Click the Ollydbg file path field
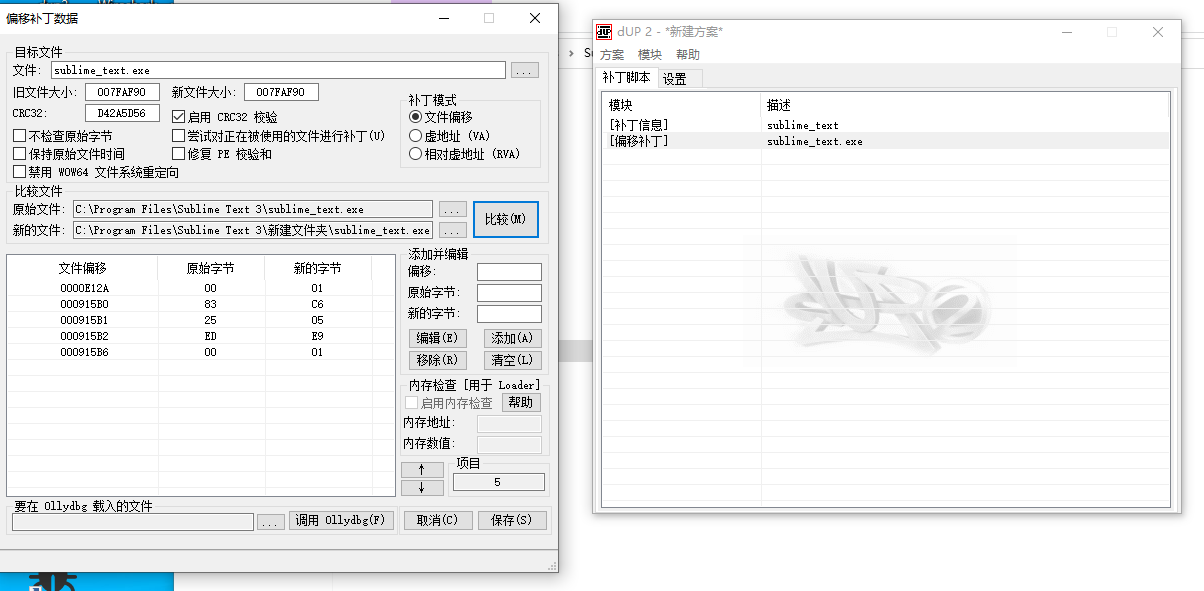1204x591 pixels. click(133, 521)
